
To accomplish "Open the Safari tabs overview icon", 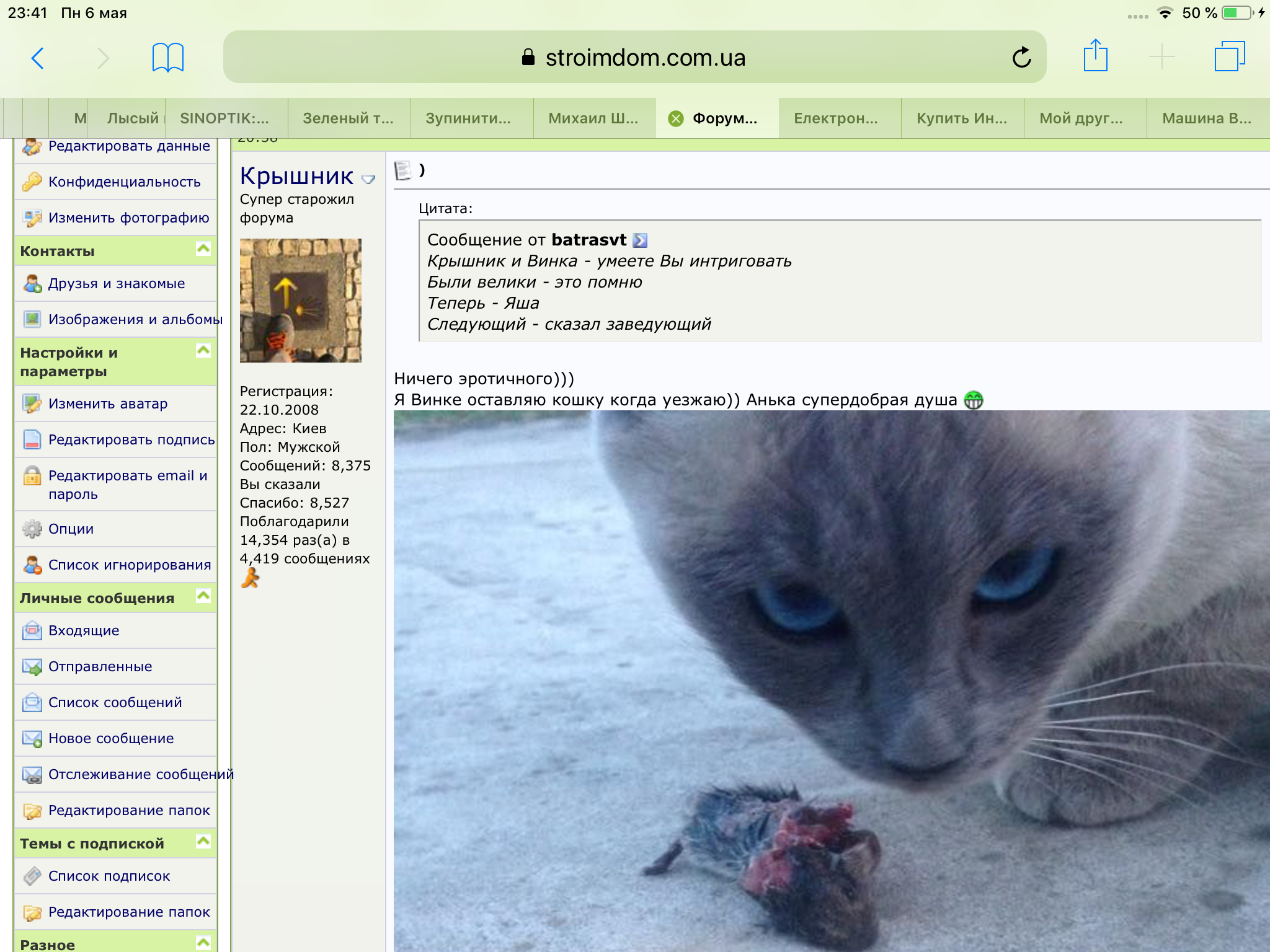I will click(1230, 56).
